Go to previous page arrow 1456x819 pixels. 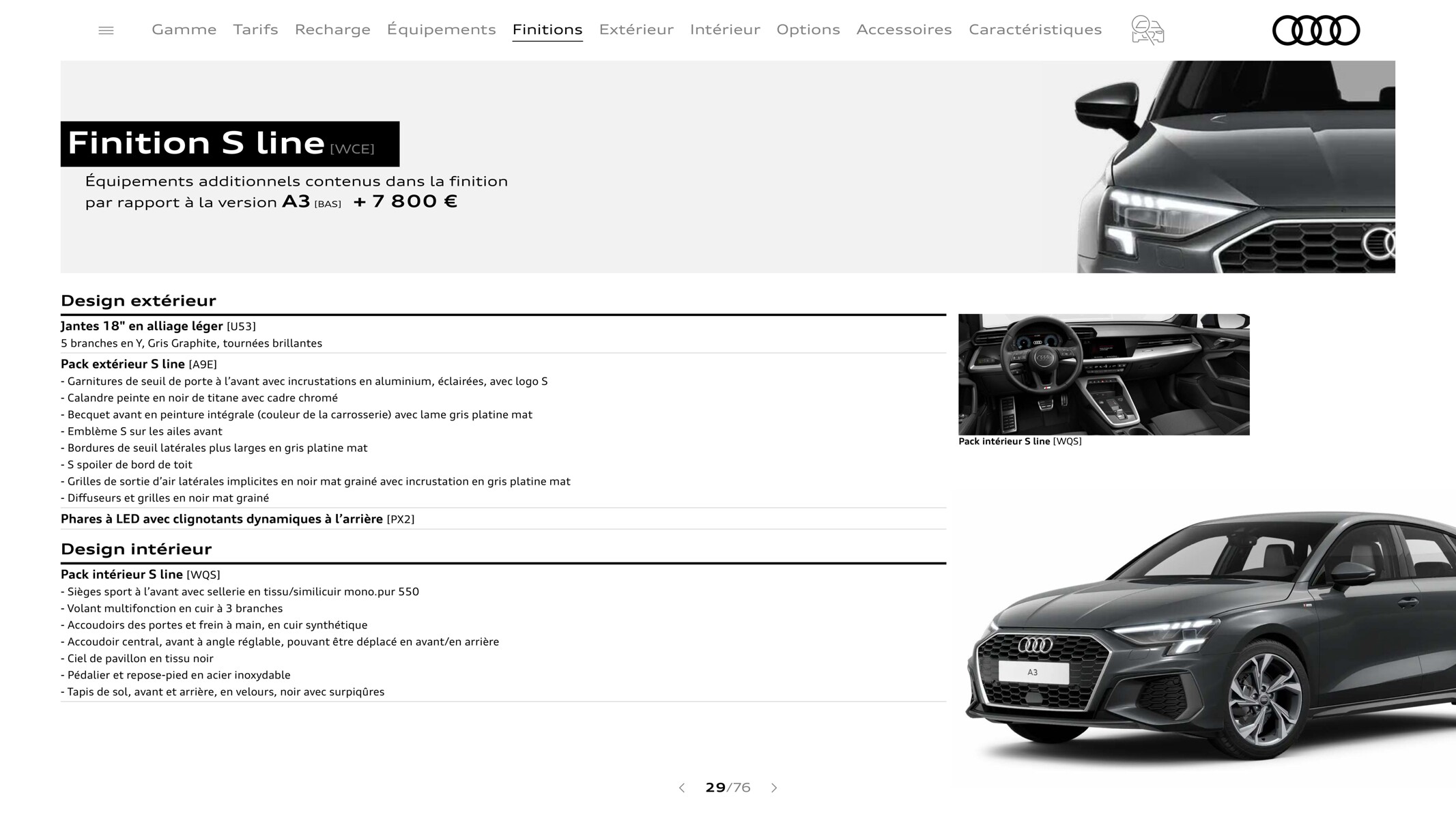pyautogui.click(x=681, y=788)
